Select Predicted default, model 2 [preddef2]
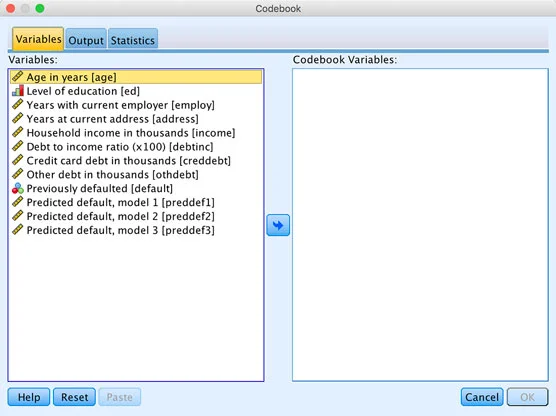 (121, 216)
